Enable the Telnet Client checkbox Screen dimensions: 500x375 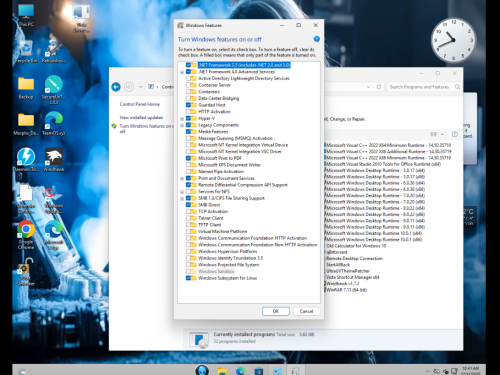(188, 218)
